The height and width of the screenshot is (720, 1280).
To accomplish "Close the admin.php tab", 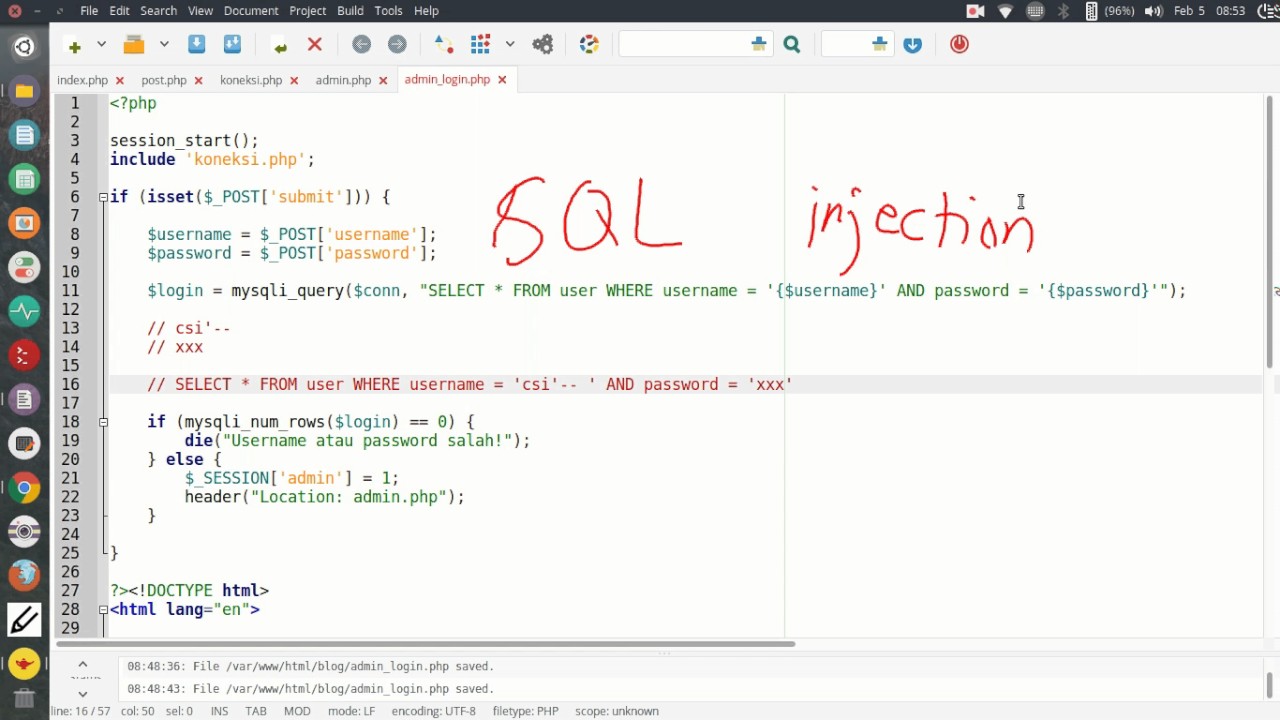I will pos(383,80).
